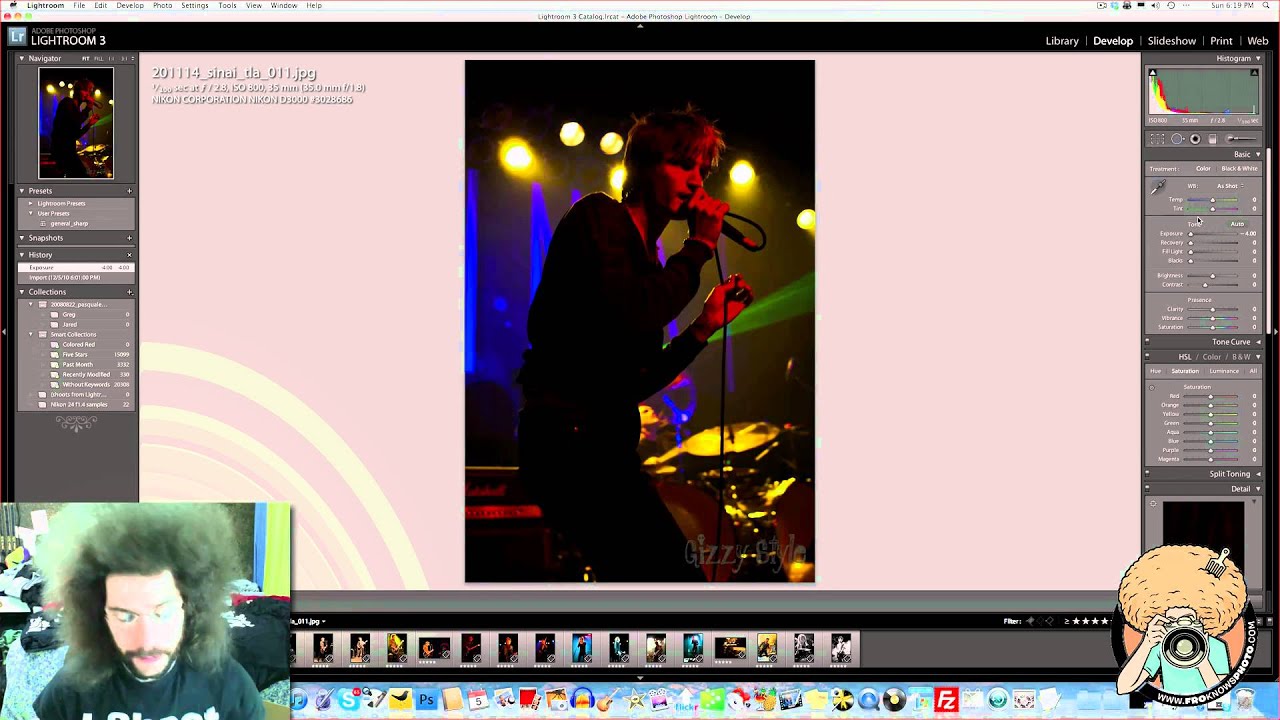Select the Graduated Filter tool
The height and width of the screenshot is (720, 1280).
coord(1212,139)
